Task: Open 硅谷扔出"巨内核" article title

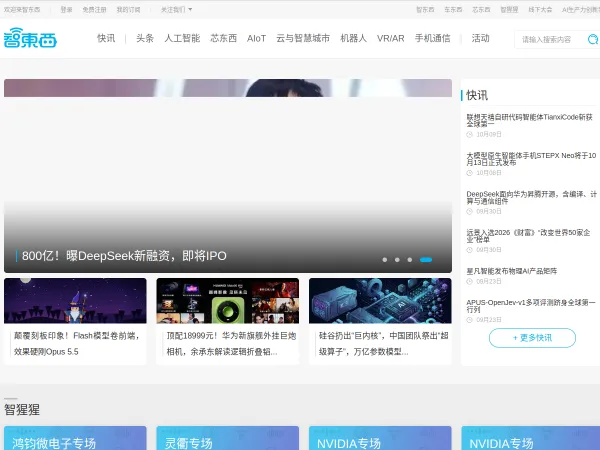Action: [383, 343]
